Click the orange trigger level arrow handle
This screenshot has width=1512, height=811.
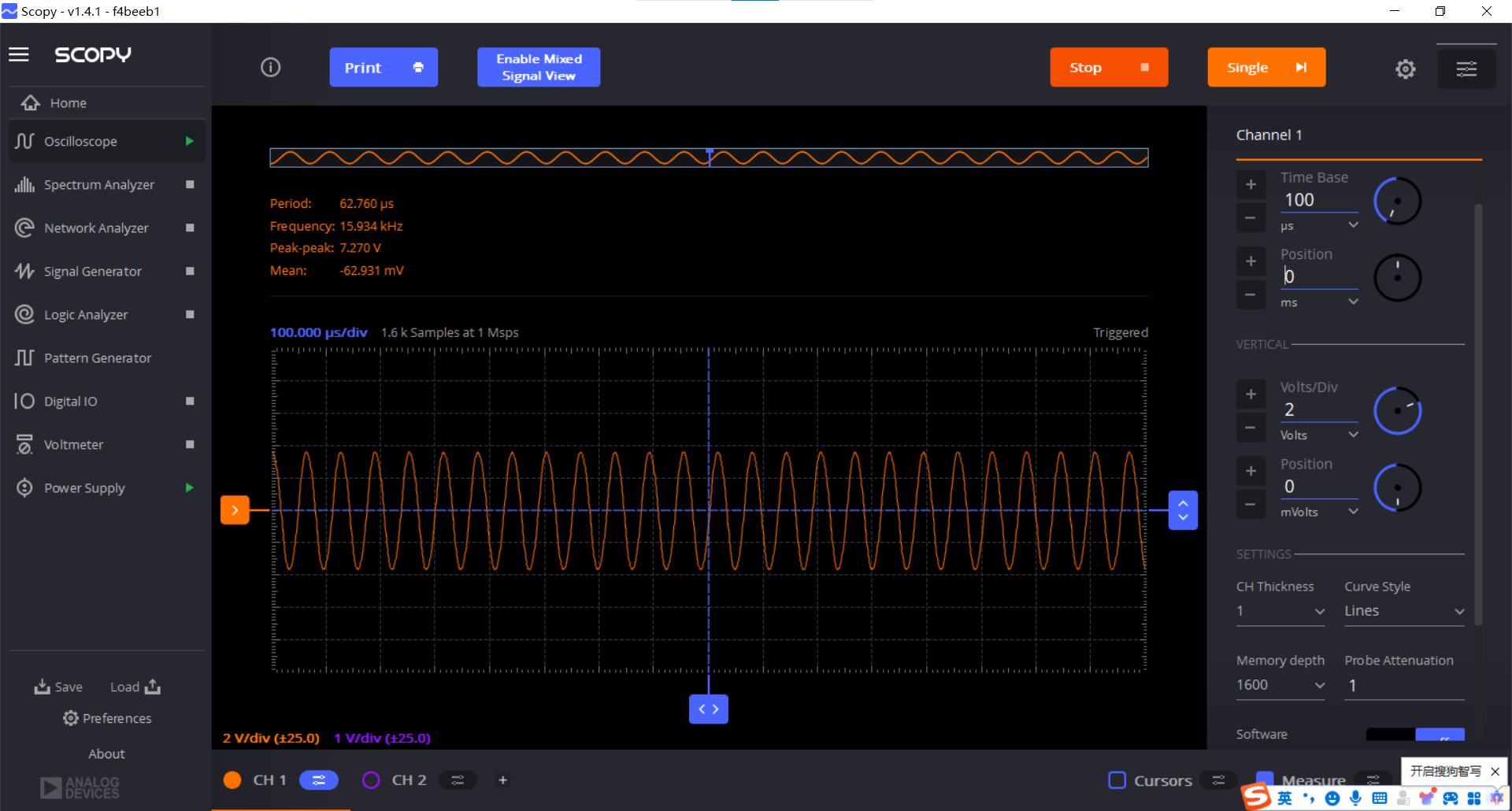[x=235, y=510]
